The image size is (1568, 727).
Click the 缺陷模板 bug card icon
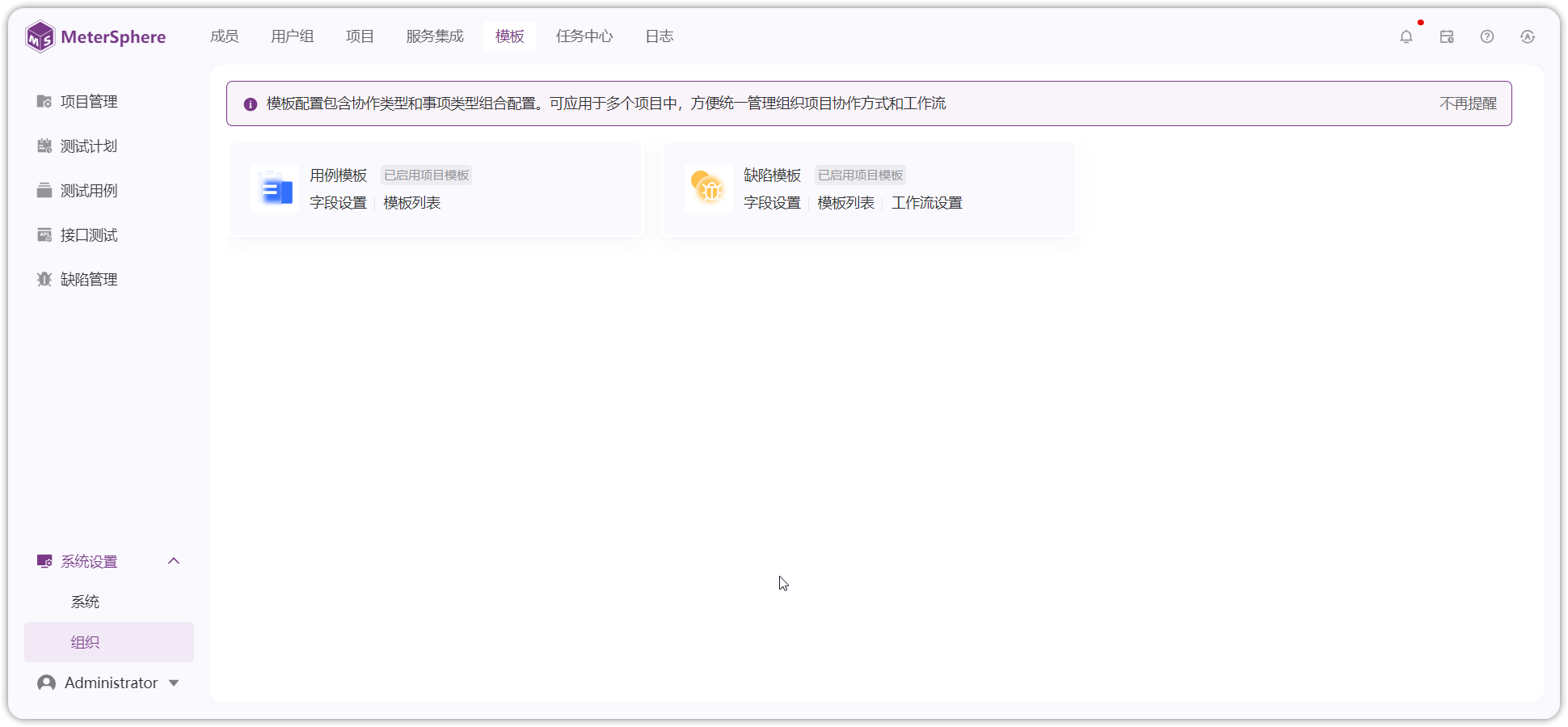click(x=709, y=188)
